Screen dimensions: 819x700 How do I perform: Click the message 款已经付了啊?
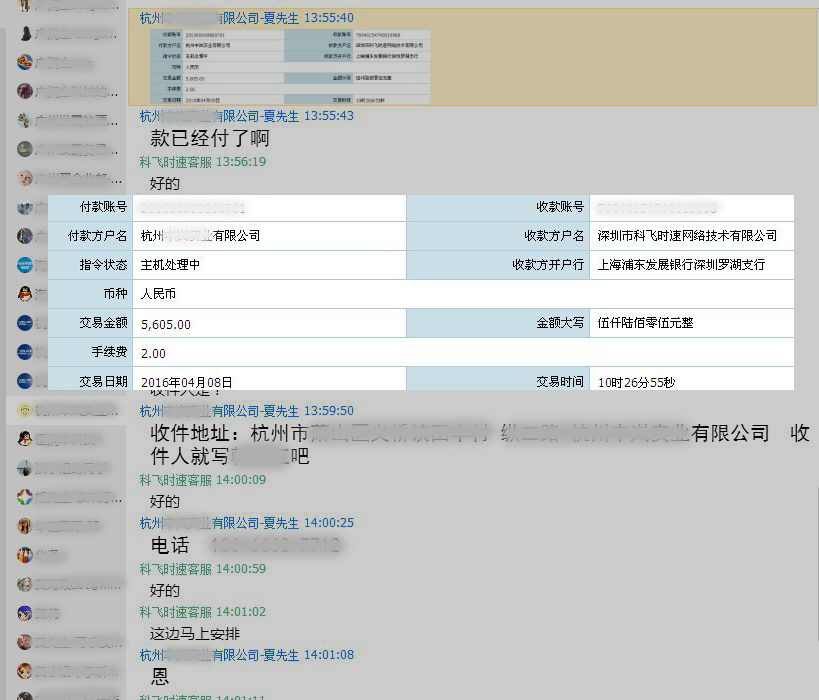pos(210,139)
